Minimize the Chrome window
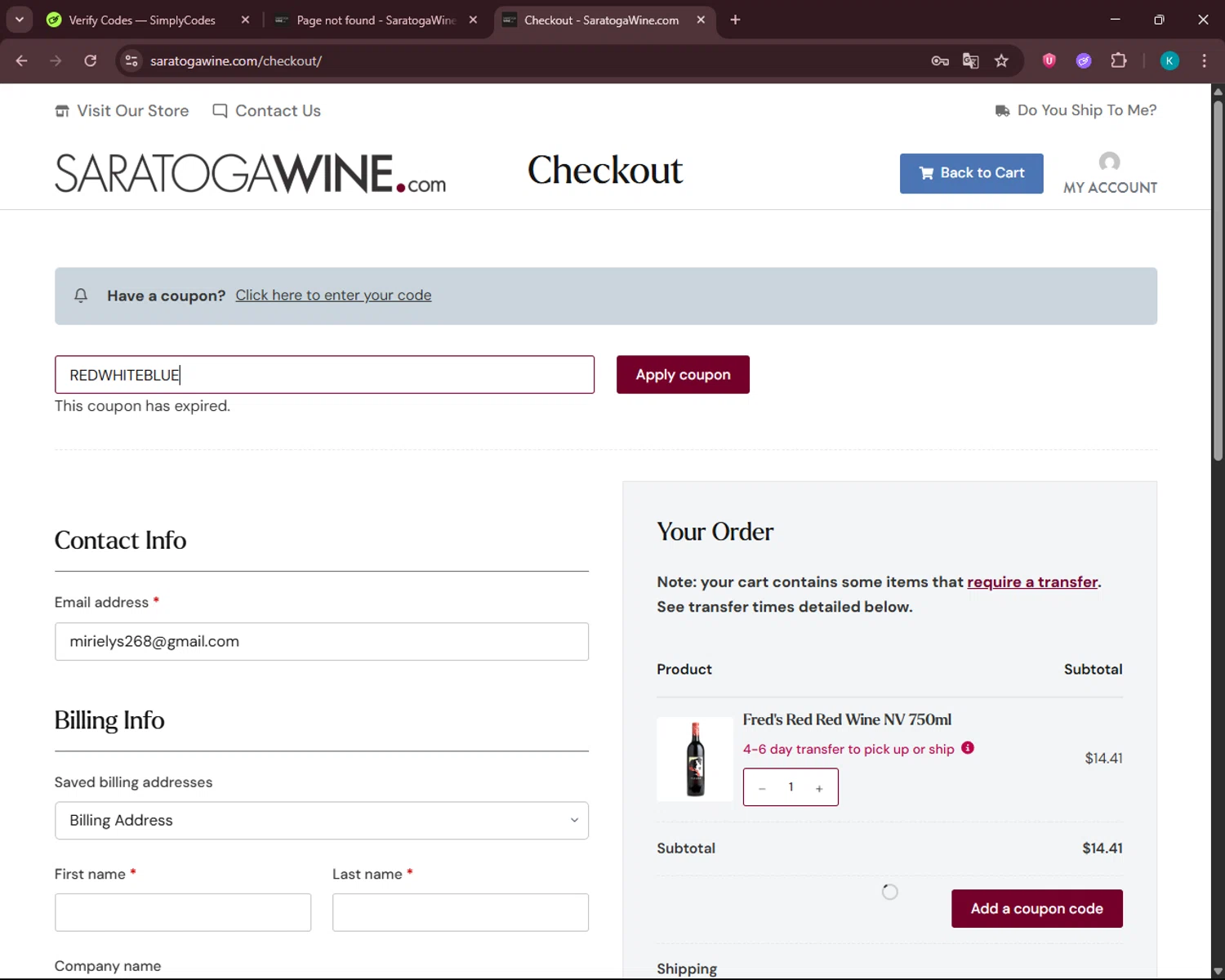Image resolution: width=1225 pixels, height=980 pixels. 1115,20
